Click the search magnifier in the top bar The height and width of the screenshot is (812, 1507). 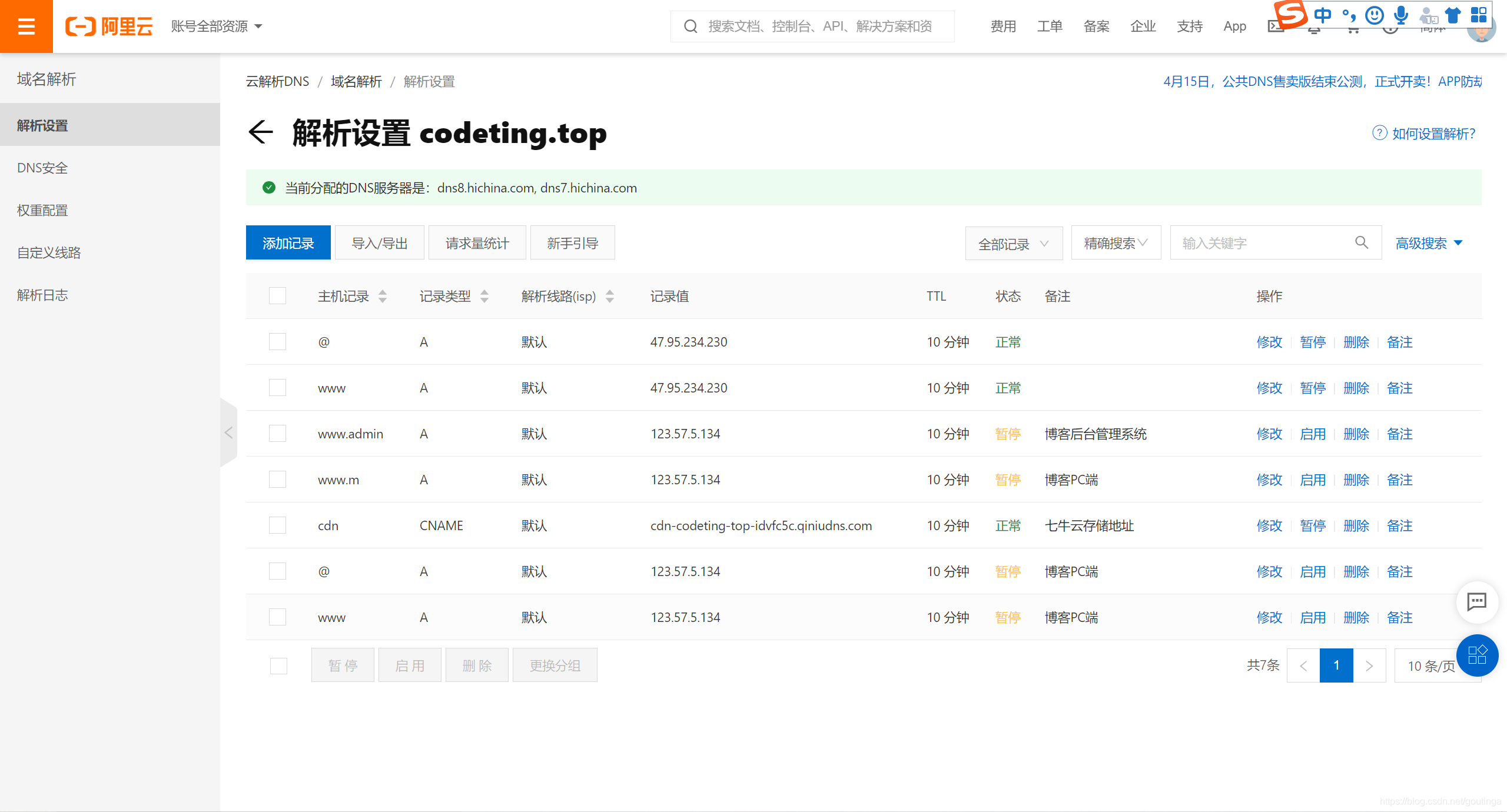691,26
